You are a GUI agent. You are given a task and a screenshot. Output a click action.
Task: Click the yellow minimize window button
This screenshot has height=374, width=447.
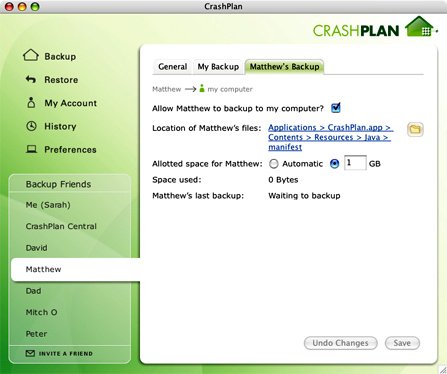pos(22,6)
